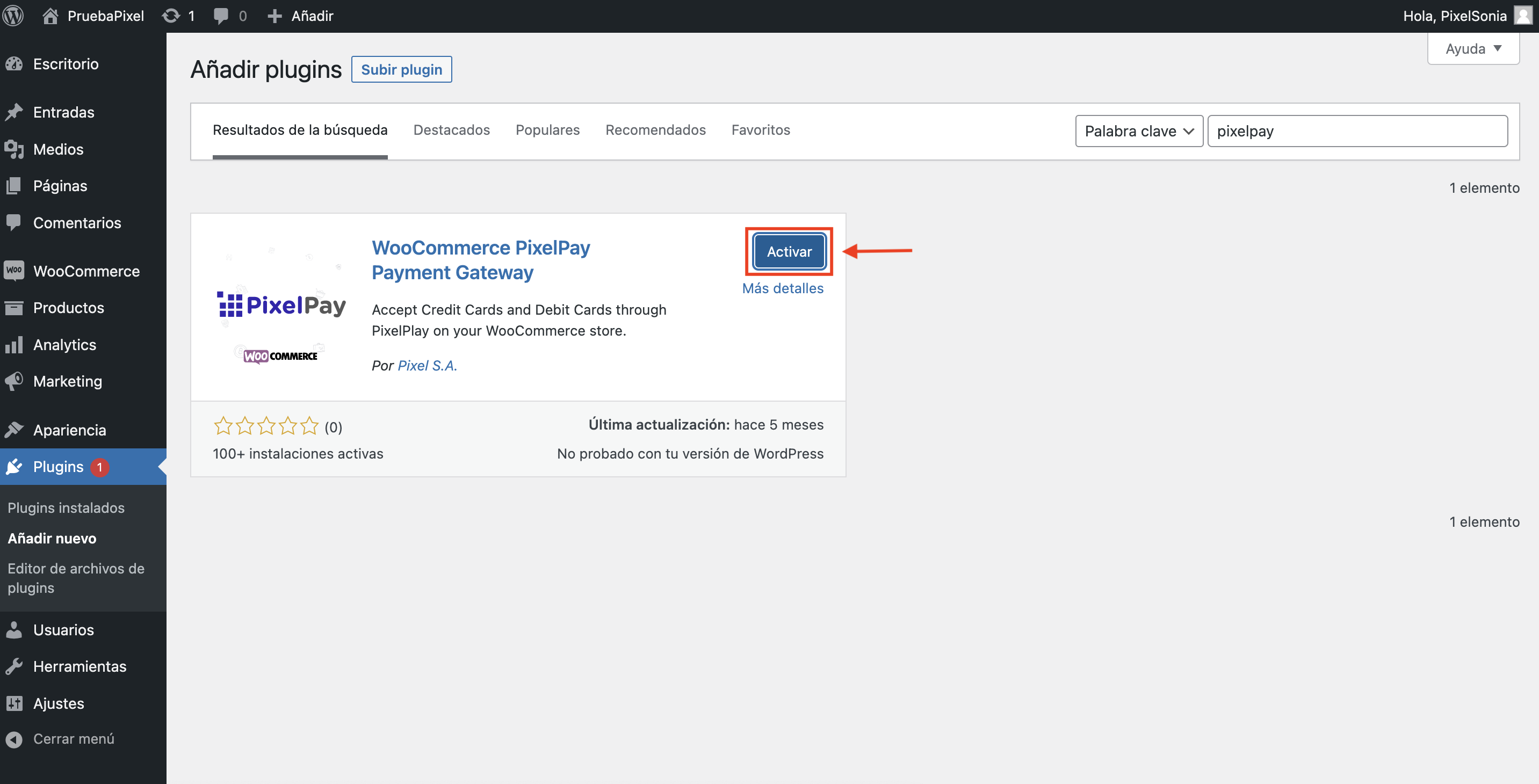This screenshot has width=1539, height=784.
Task: Open the Añadir nuevo submenu item
Action: [52, 538]
